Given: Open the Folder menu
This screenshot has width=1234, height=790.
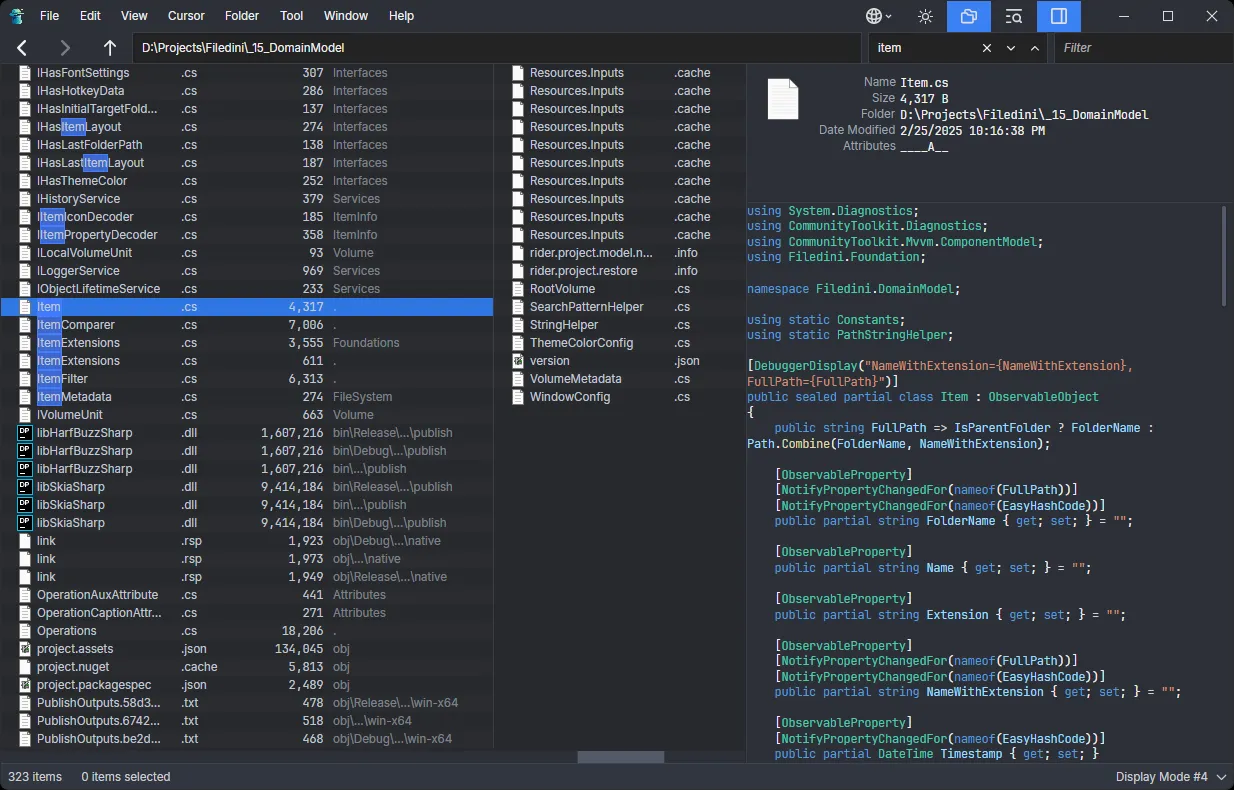Looking at the screenshot, I should pos(242,16).
